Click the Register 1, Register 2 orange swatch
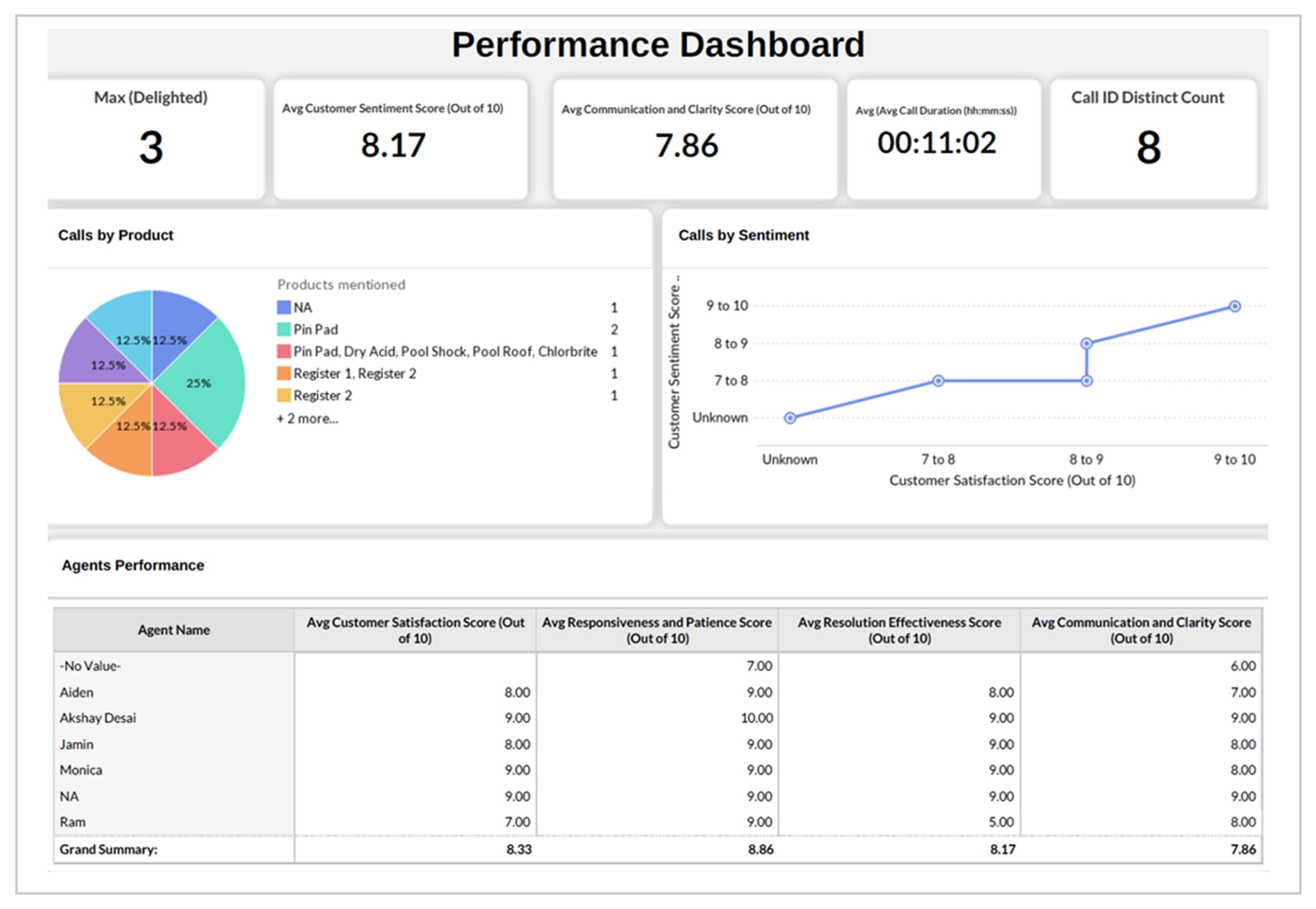This screenshot has height=909, width=1316. 284,373
